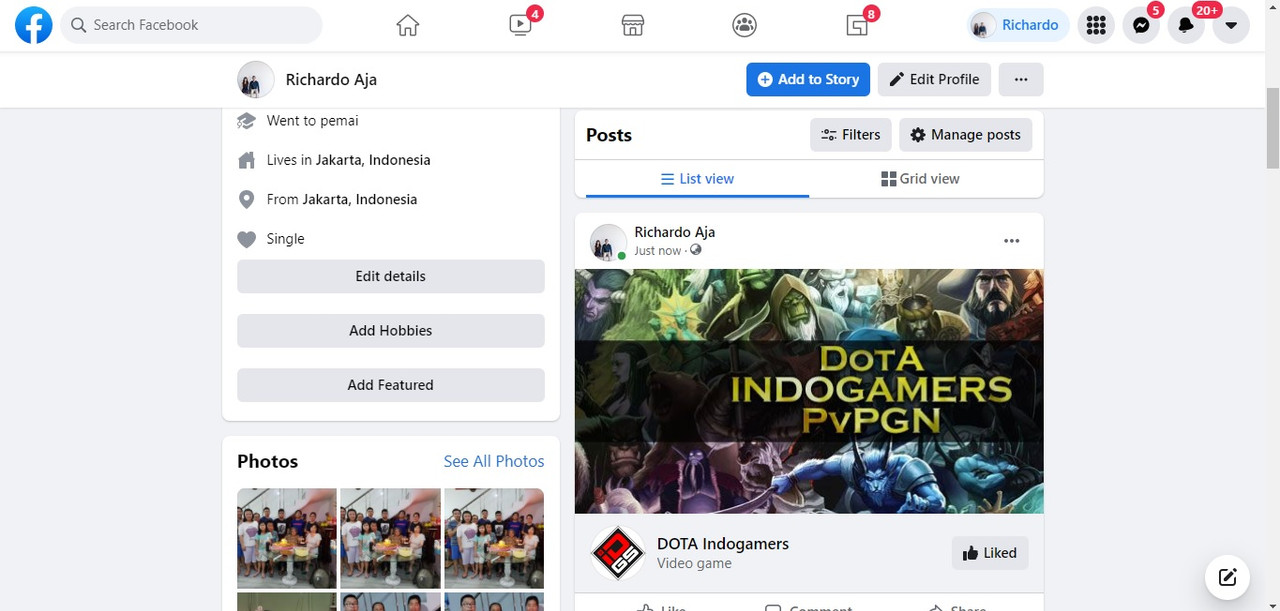The image size is (1280, 611).
Task: Open the Richardo profile chip
Action: point(1018,25)
